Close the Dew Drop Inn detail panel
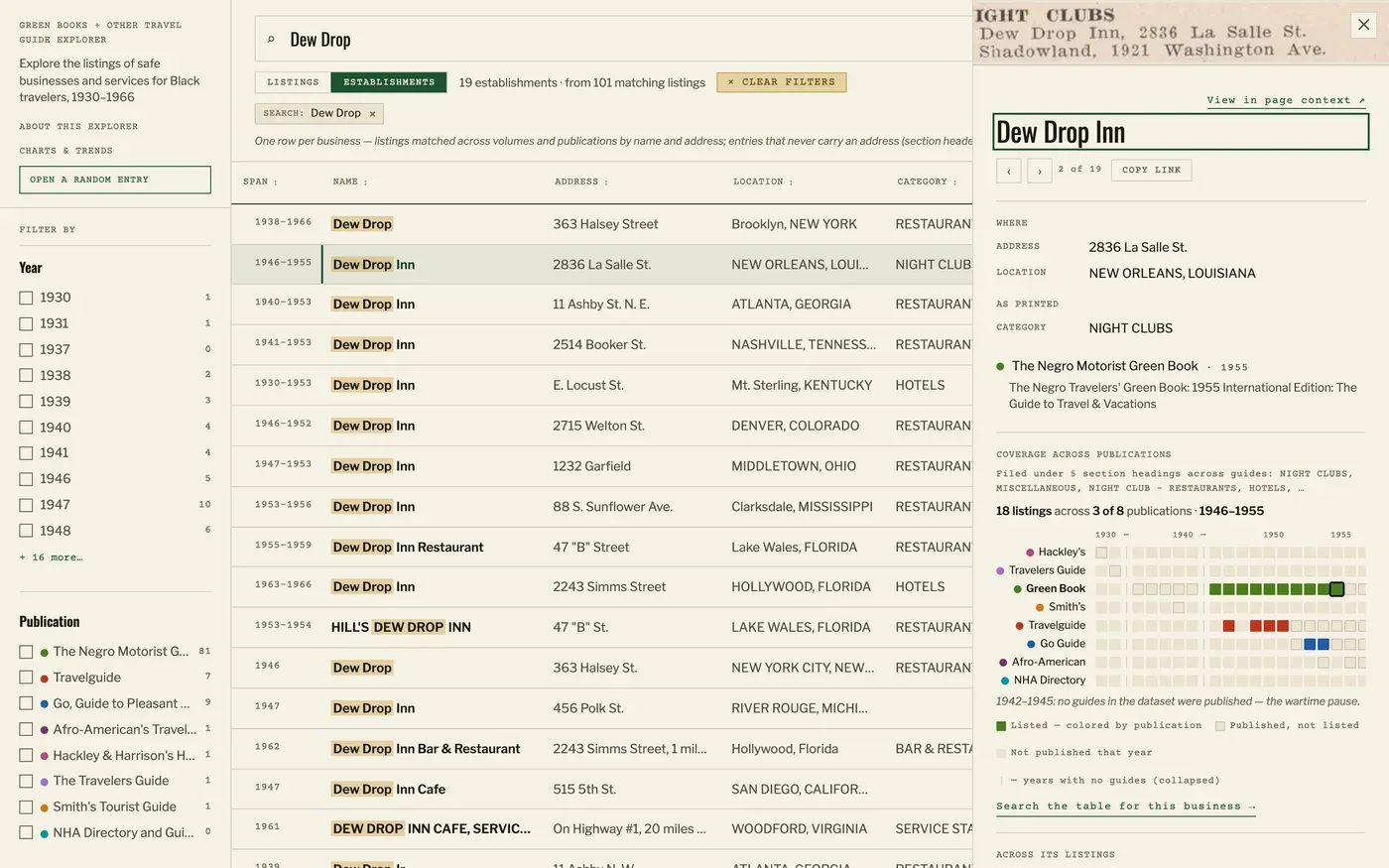This screenshot has width=1389, height=868. 1363,25
